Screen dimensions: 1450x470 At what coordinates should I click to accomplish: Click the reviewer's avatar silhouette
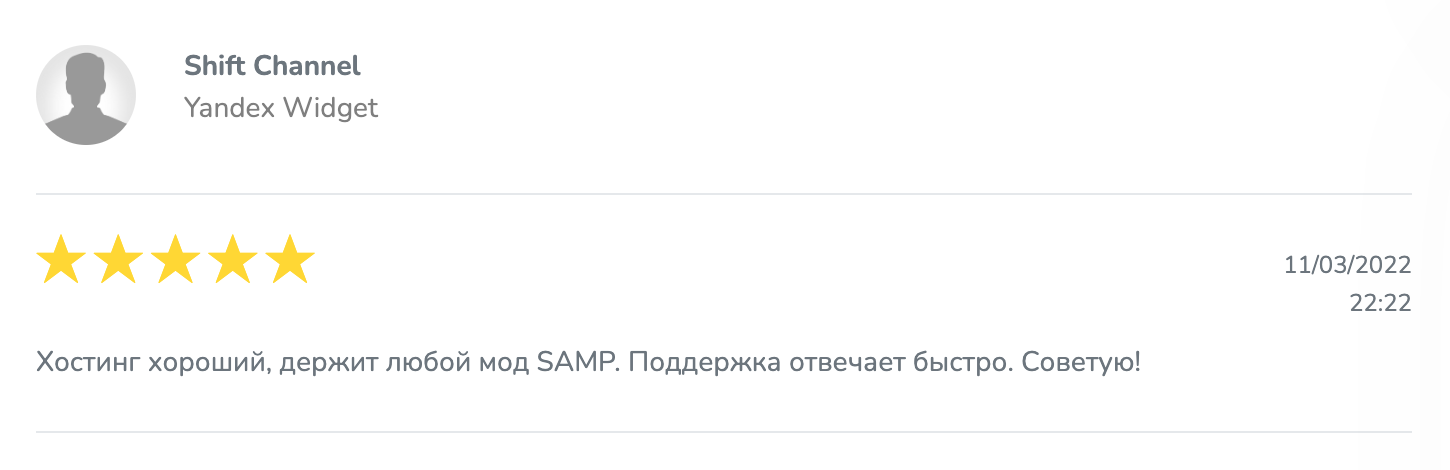tap(86, 95)
